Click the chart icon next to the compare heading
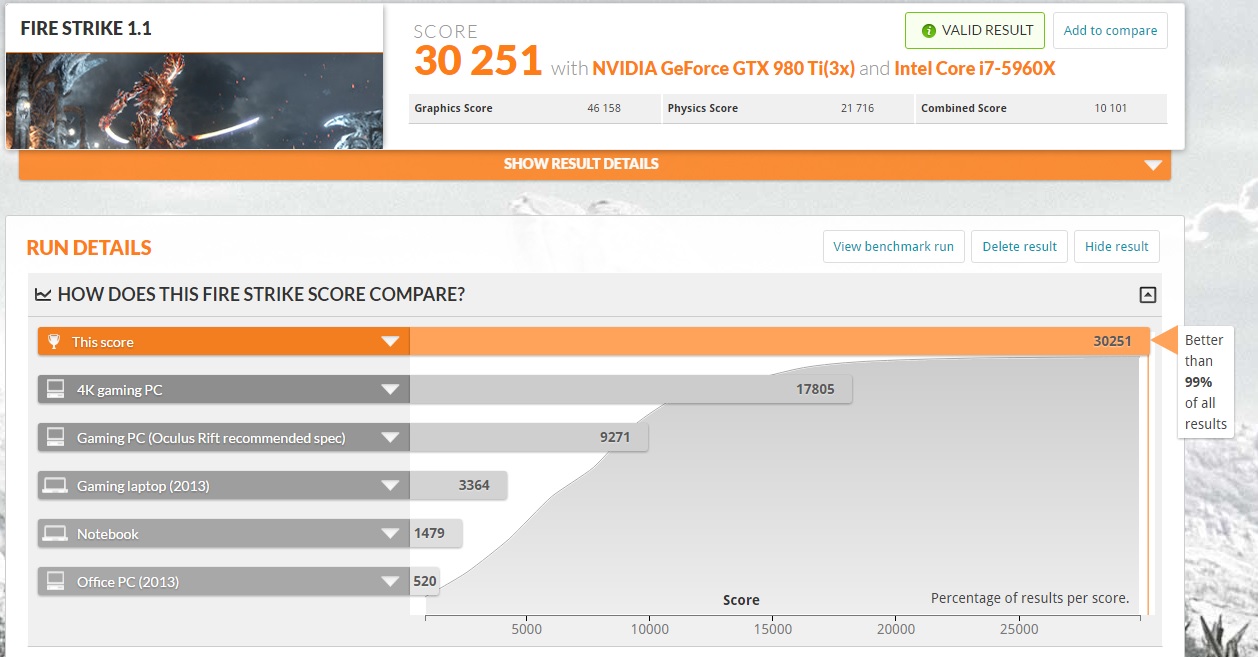The width and height of the screenshot is (1258, 657). [43, 294]
